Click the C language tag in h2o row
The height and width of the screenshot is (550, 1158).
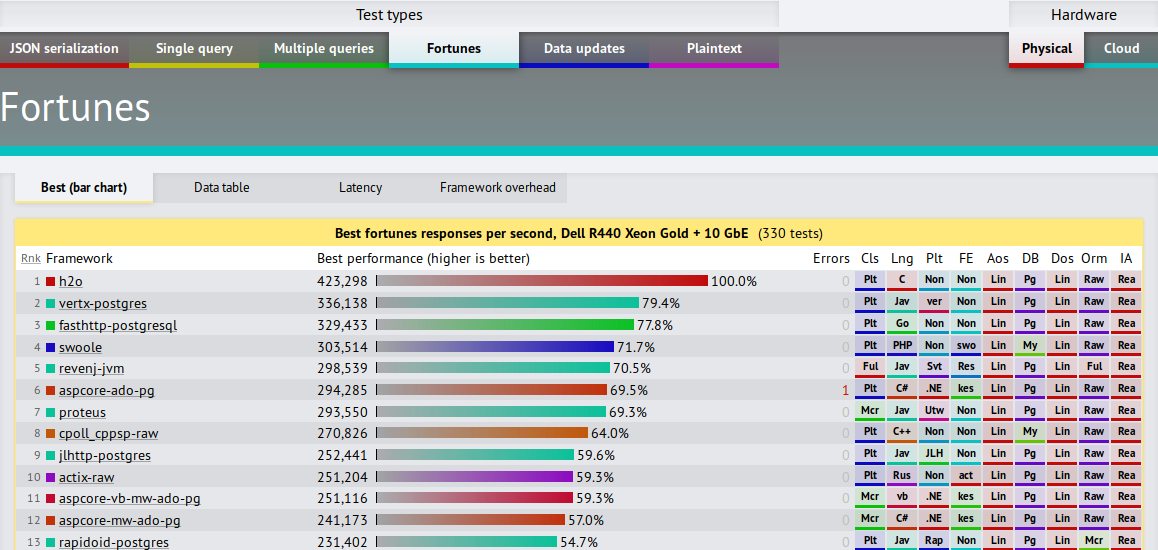[x=902, y=281]
